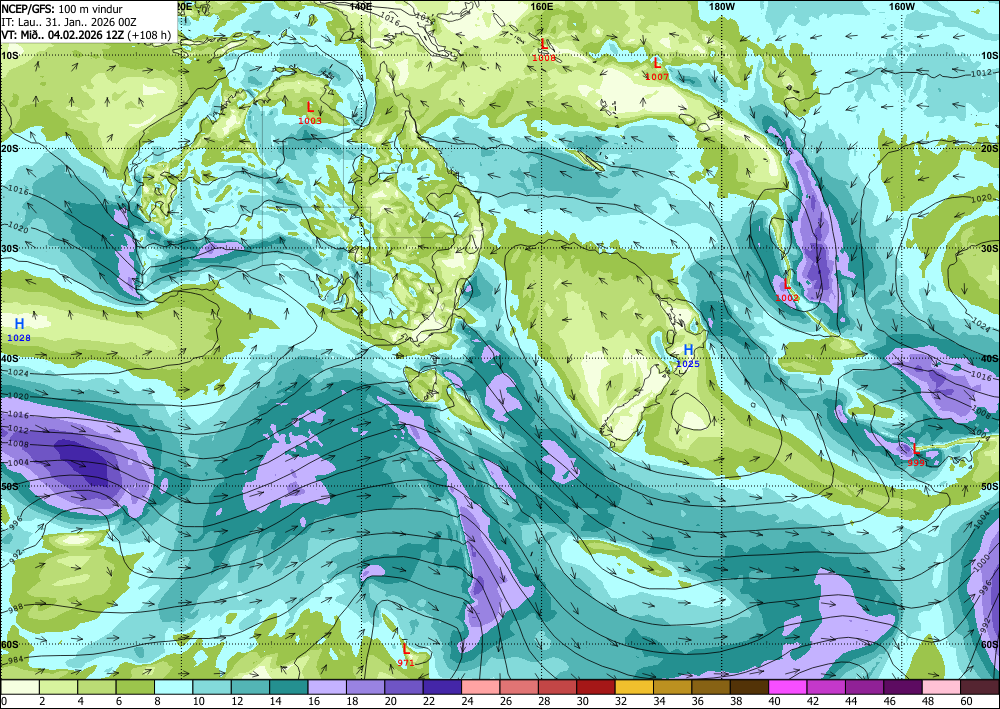
Task: Click the 42–44 legend color swatch
Action: (826, 687)
